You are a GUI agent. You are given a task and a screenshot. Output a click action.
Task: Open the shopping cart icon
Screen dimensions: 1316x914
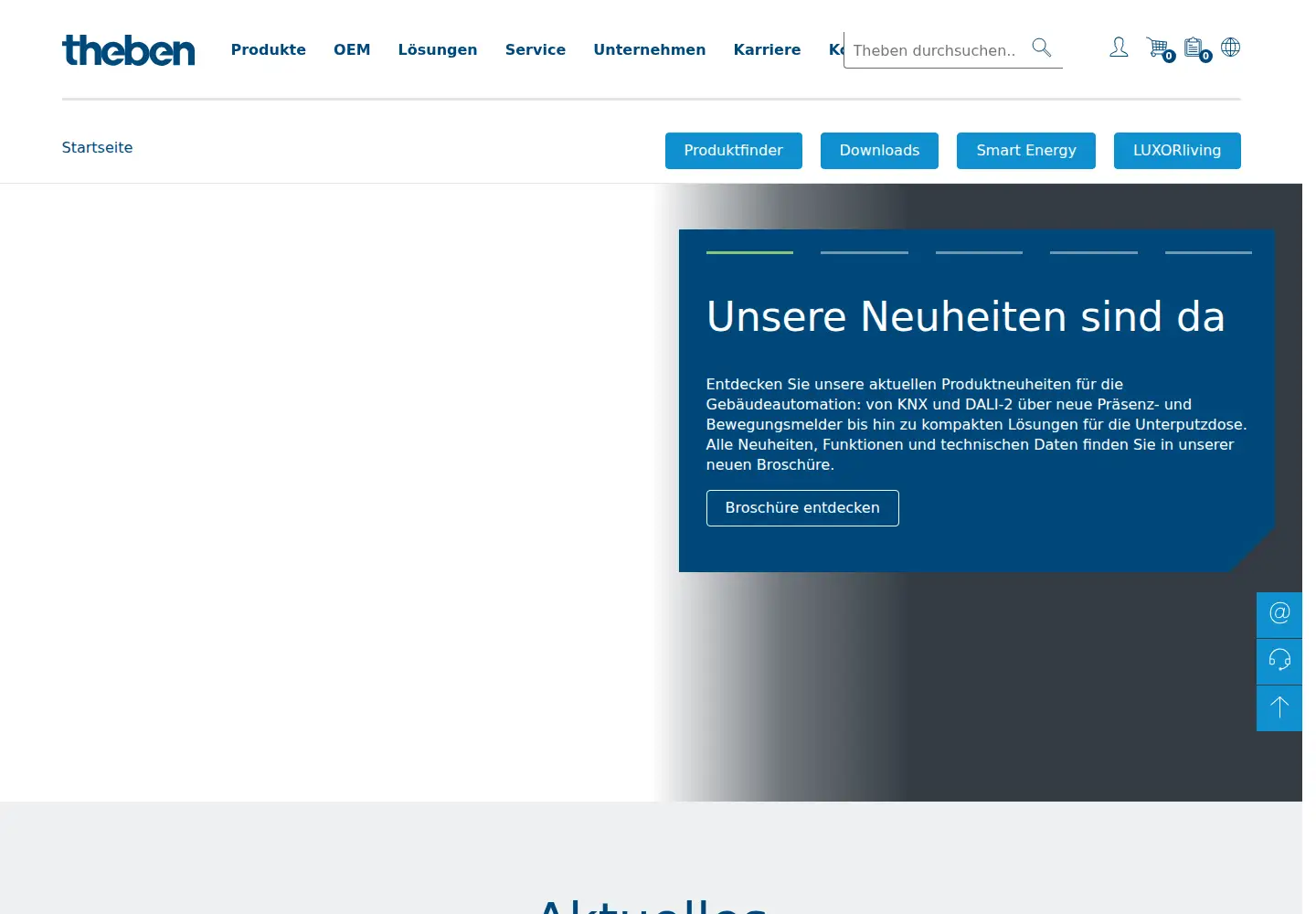pyautogui.click(x=1159, y=48)
